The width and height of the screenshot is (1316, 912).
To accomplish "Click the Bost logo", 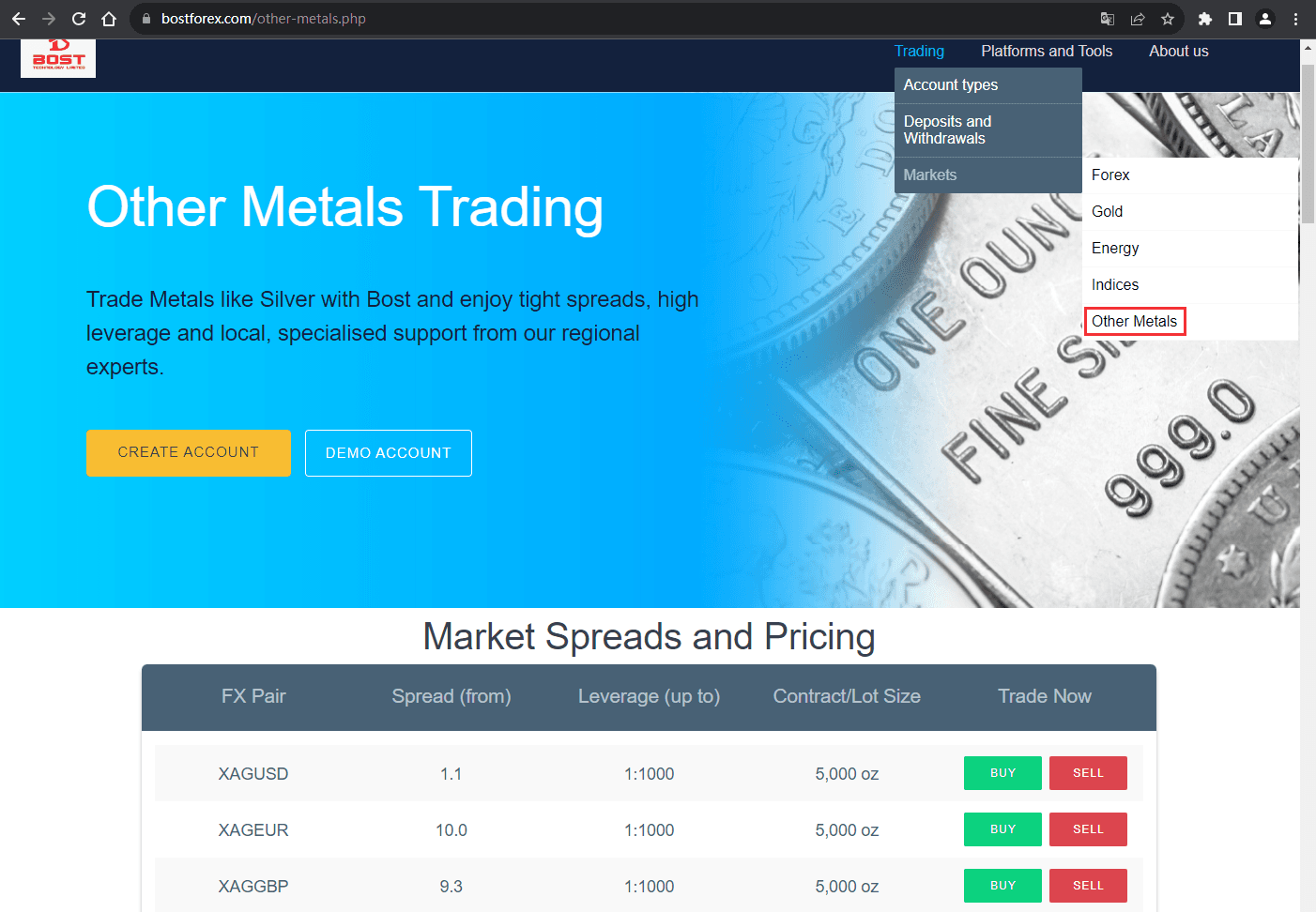I will pos(58,57).
